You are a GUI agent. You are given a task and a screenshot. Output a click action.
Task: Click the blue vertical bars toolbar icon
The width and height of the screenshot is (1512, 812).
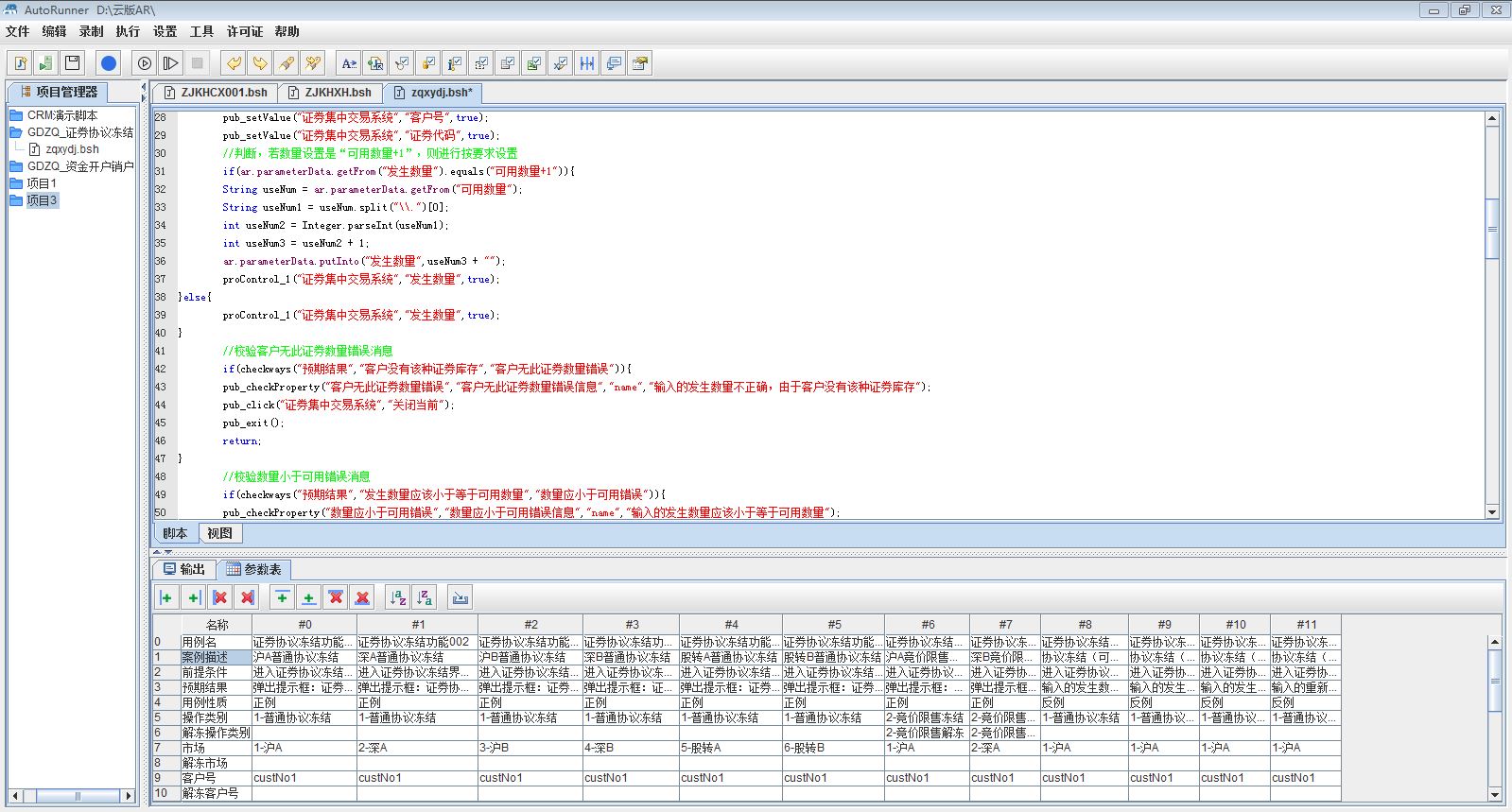(587, 63)
